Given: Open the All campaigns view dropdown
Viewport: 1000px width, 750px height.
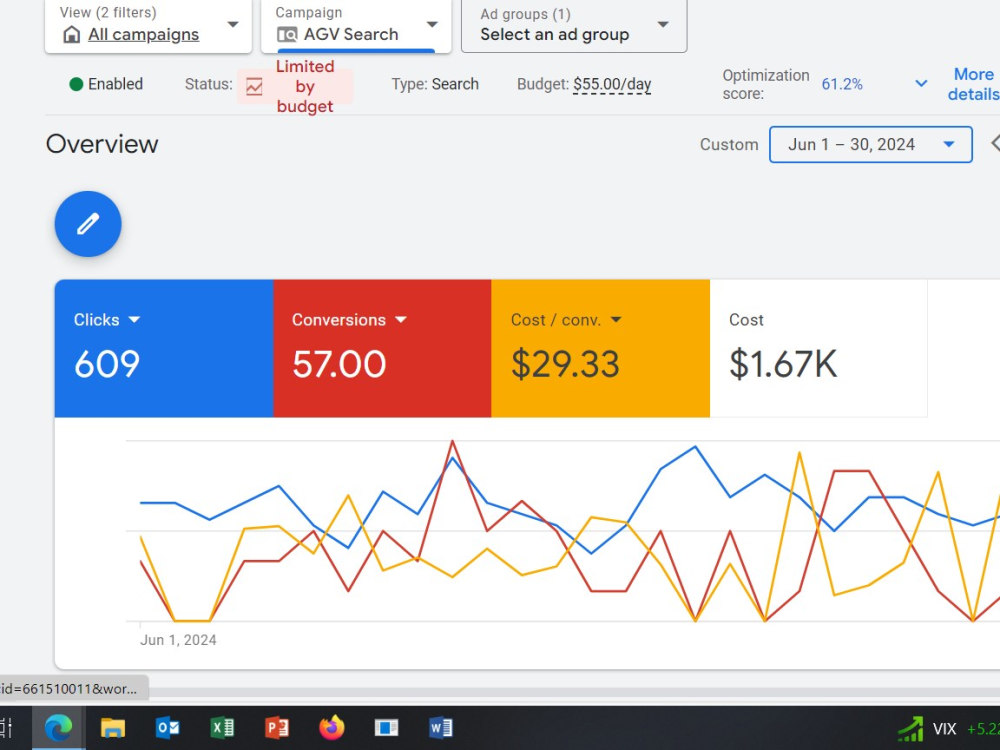Looking at the screenshot, I should [x=233, y=25].
